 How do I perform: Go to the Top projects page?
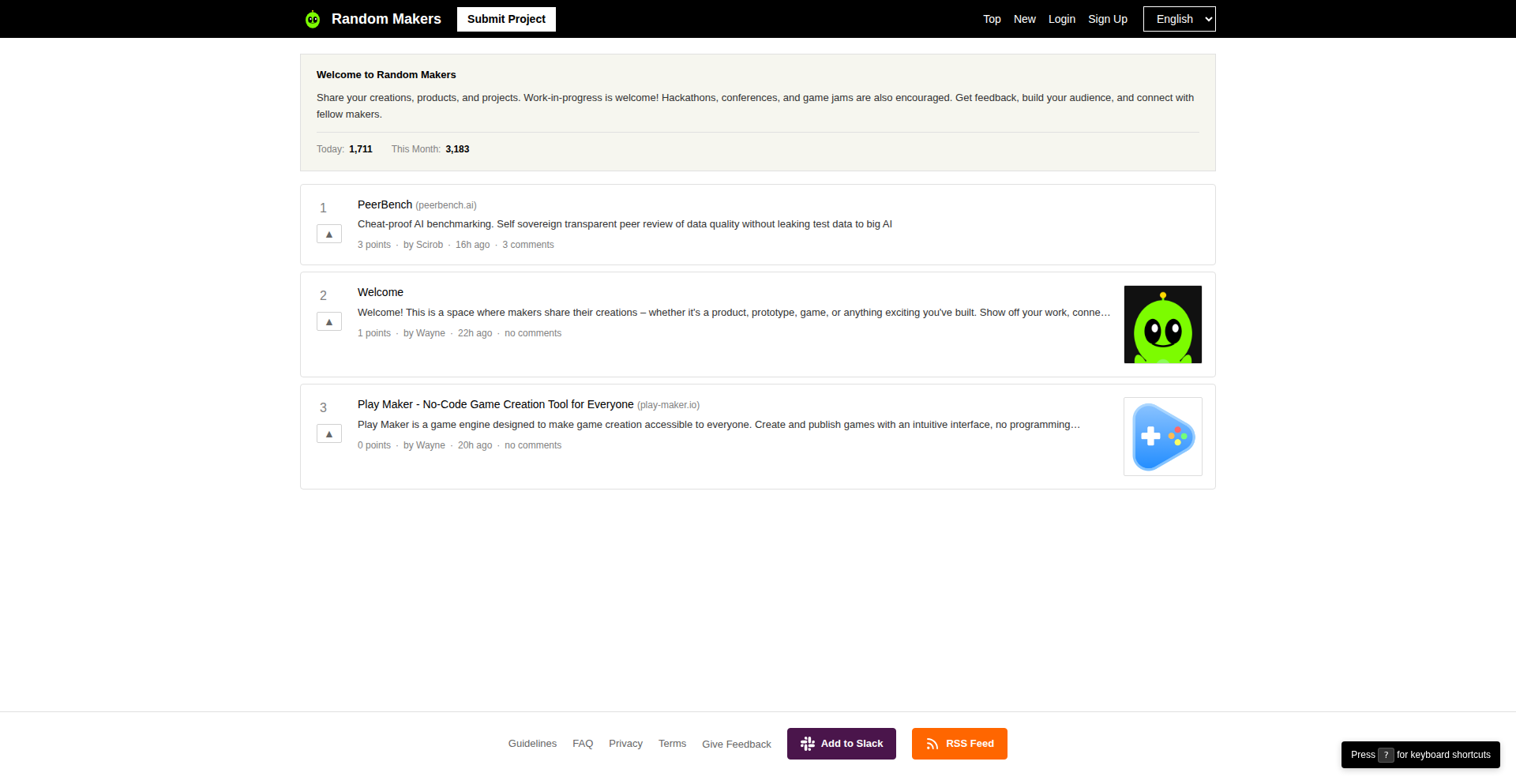point(992,19)
